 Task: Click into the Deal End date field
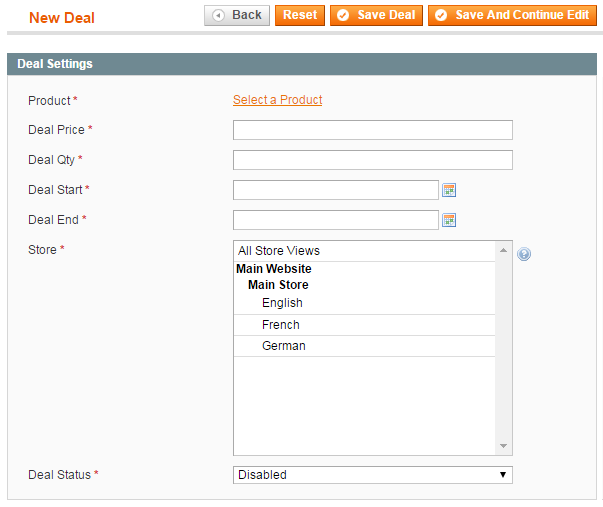tap(336, 220)
